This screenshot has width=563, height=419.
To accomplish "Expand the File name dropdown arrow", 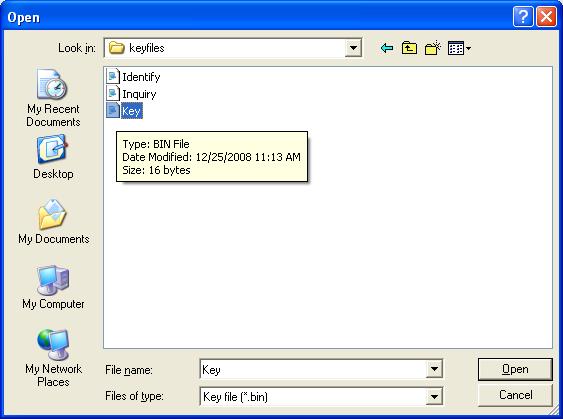I will pyautogui.click(x=434, y=369).
